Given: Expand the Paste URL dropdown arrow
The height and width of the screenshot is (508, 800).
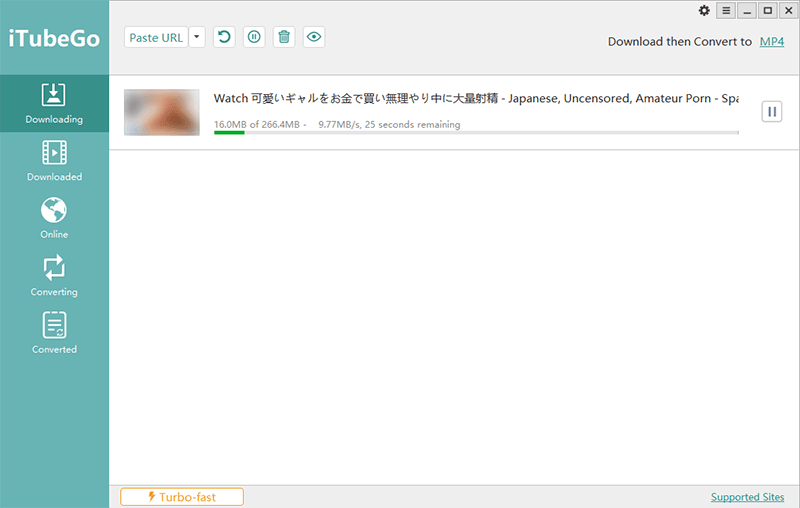Looking at the screenshot, I should coord(197,37).
